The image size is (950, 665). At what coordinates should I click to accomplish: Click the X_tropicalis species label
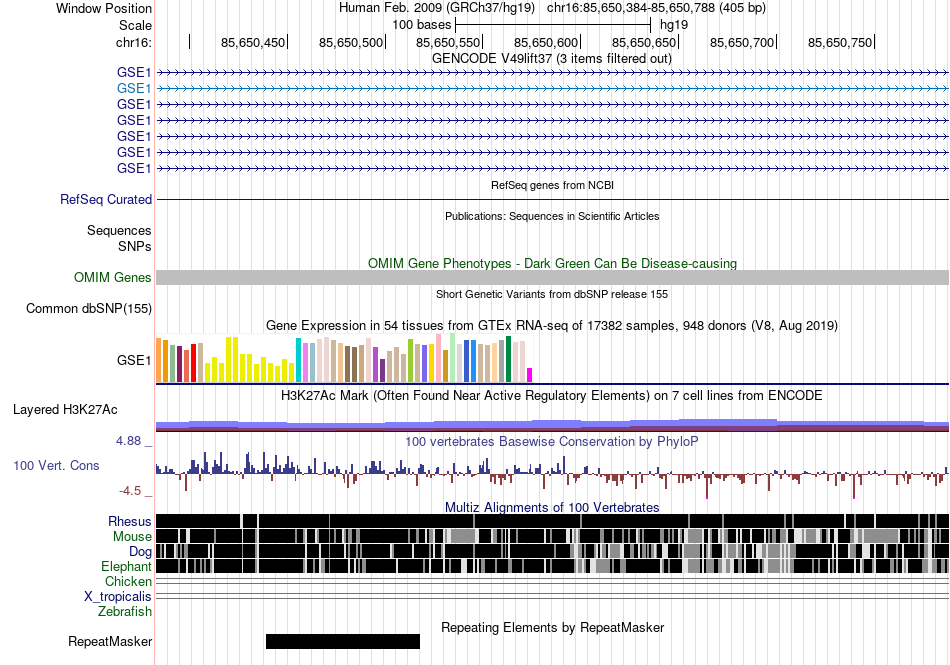tap(118, 597)
